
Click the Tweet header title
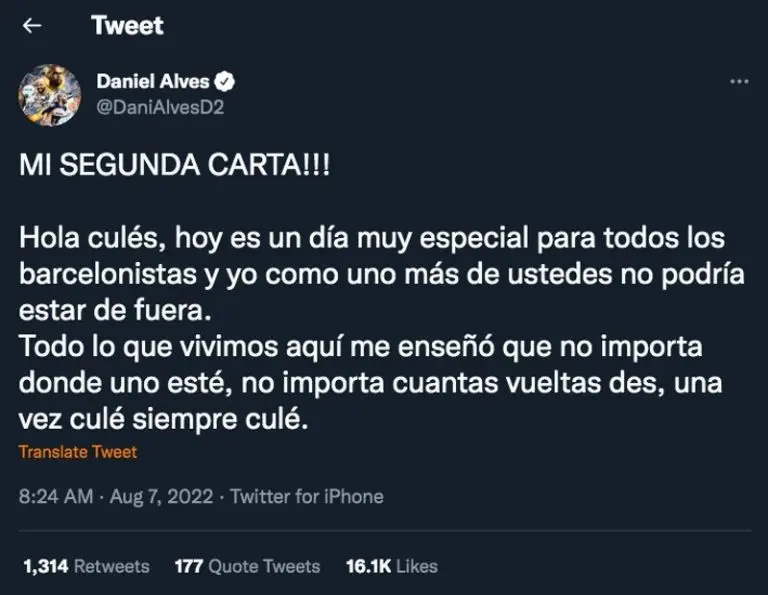point(128,27)
